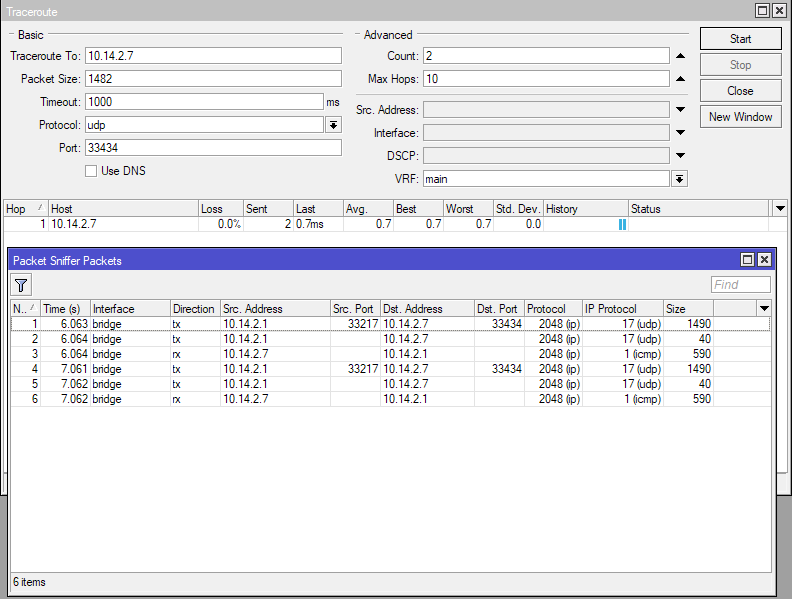Open packet sniffer table column selector dropdown
The width and height of the screenshot is (792, 599).
(764, 308)
